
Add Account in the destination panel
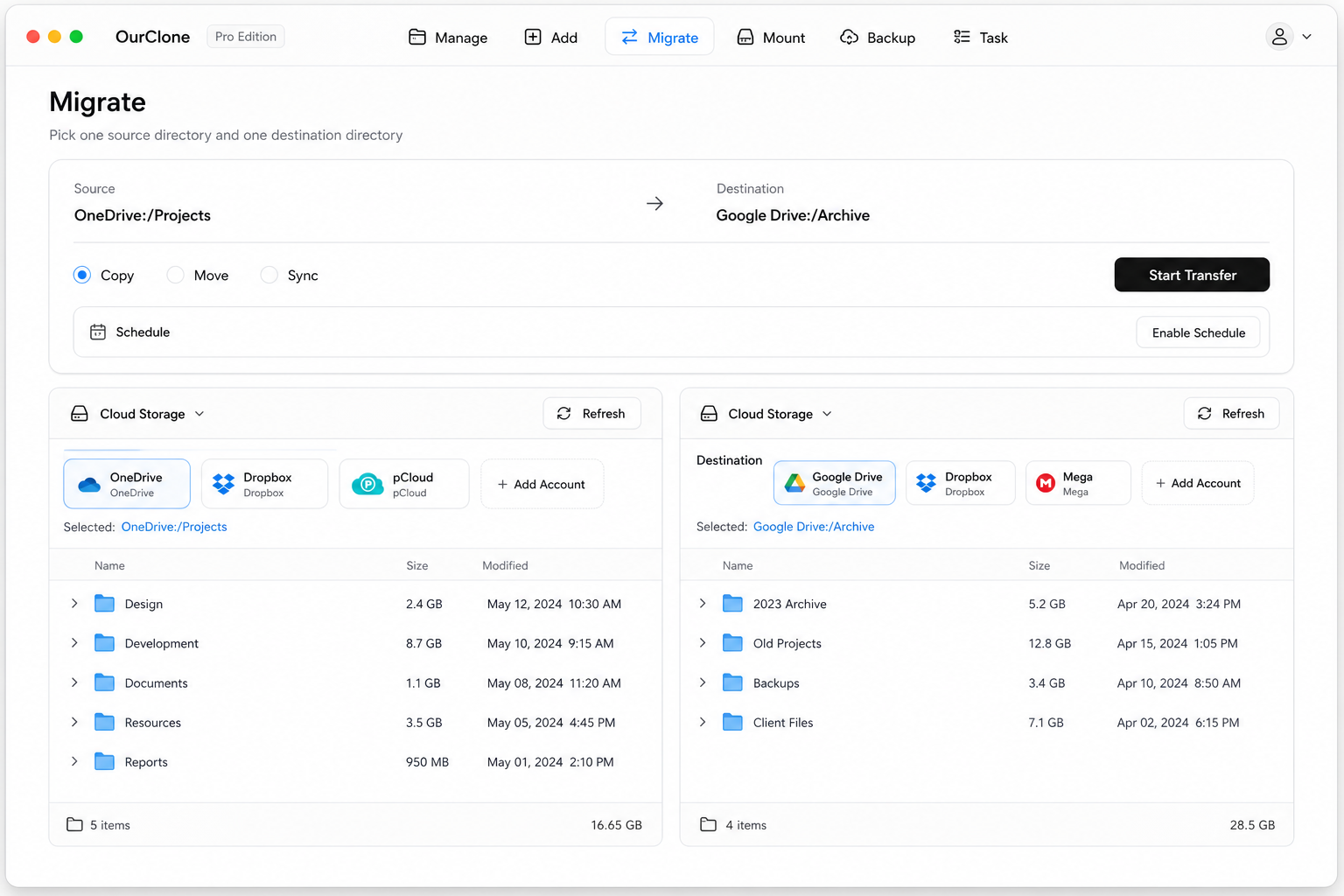pos(1198,483)
